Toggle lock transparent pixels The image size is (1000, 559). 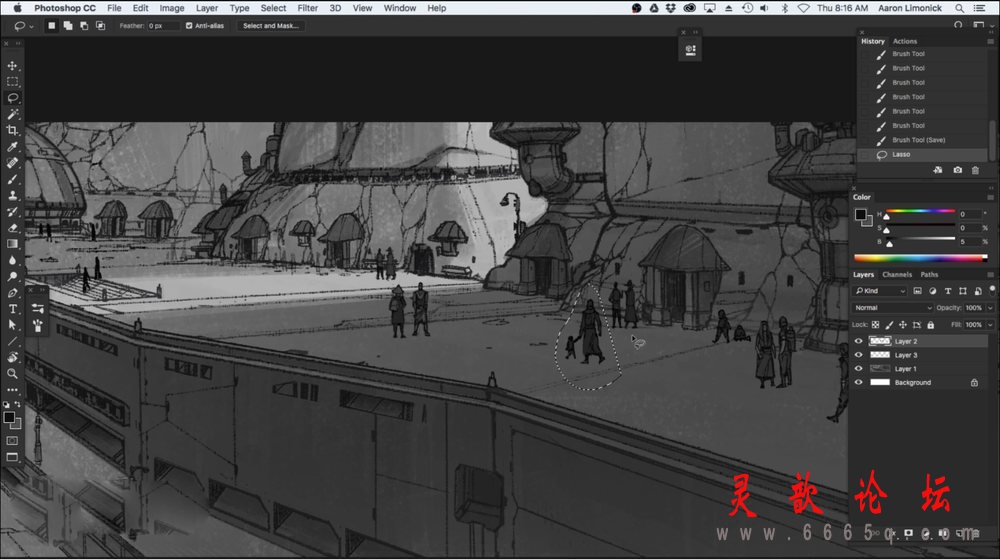coord(876,325)
